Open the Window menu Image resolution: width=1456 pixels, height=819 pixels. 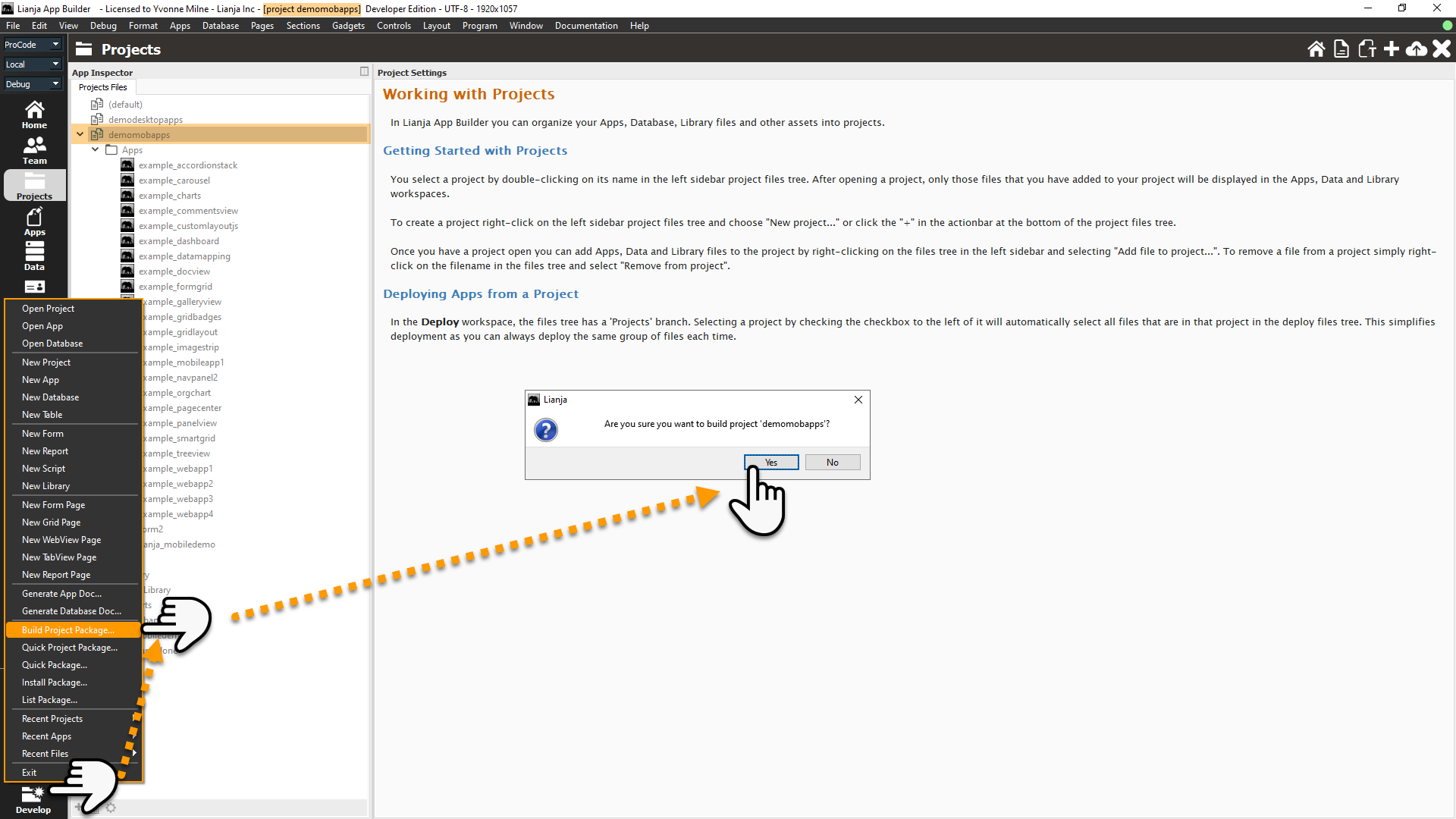pyautogui.click(x=526, y=26)
